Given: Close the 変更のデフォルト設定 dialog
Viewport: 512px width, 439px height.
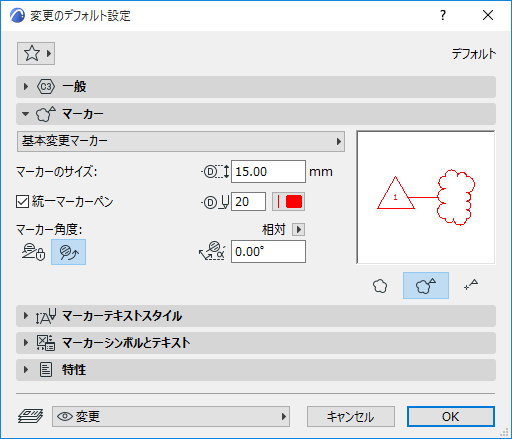Looking at the screenshot, I should point(488,15).
